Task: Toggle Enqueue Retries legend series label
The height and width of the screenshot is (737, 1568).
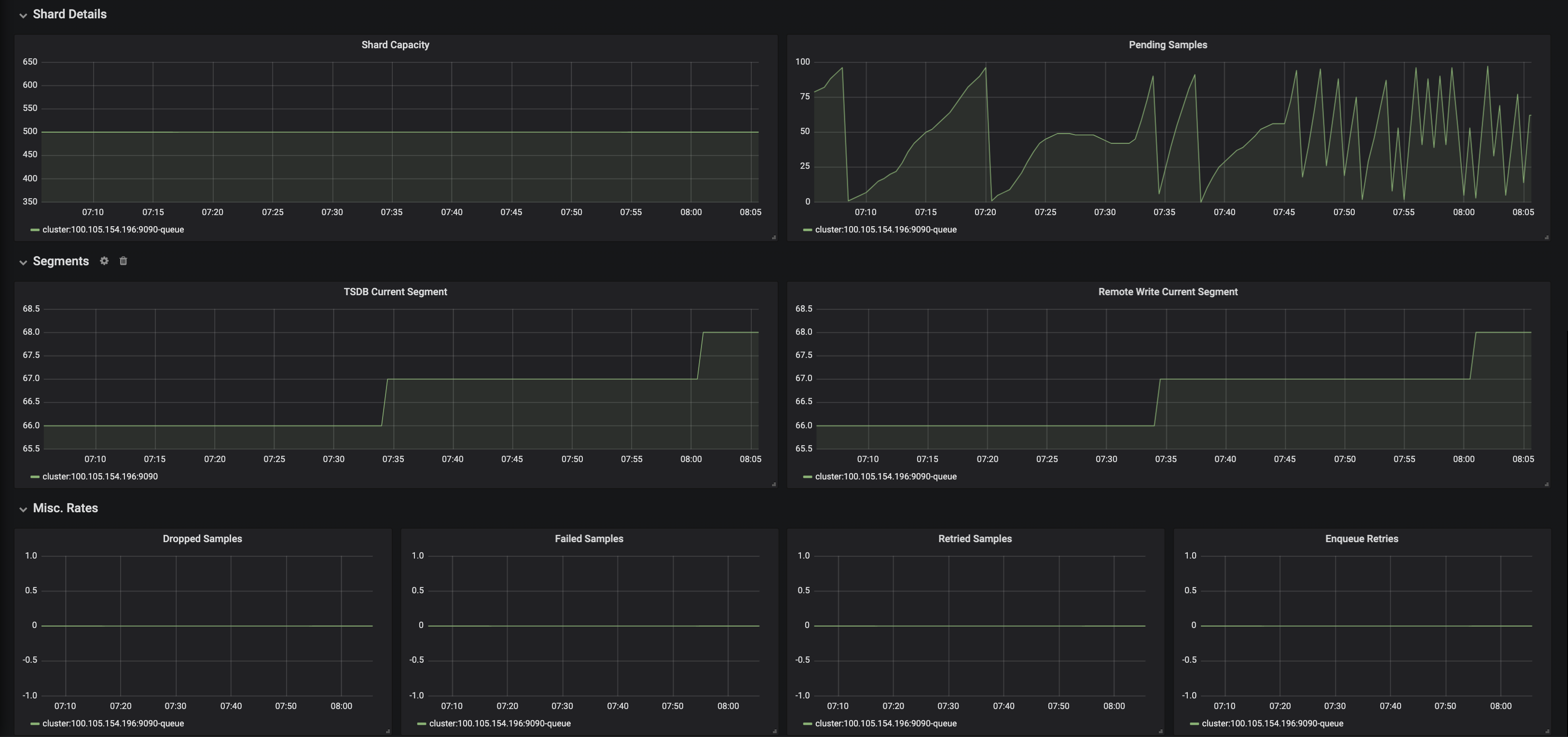Action: click(x=1272, y=723)
